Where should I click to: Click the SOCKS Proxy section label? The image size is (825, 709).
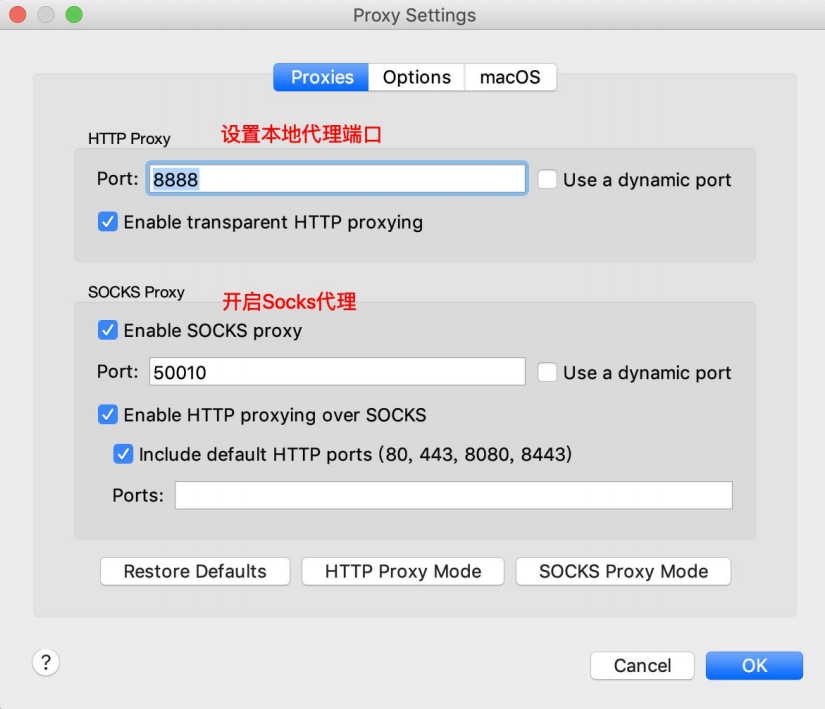(136, 292)
